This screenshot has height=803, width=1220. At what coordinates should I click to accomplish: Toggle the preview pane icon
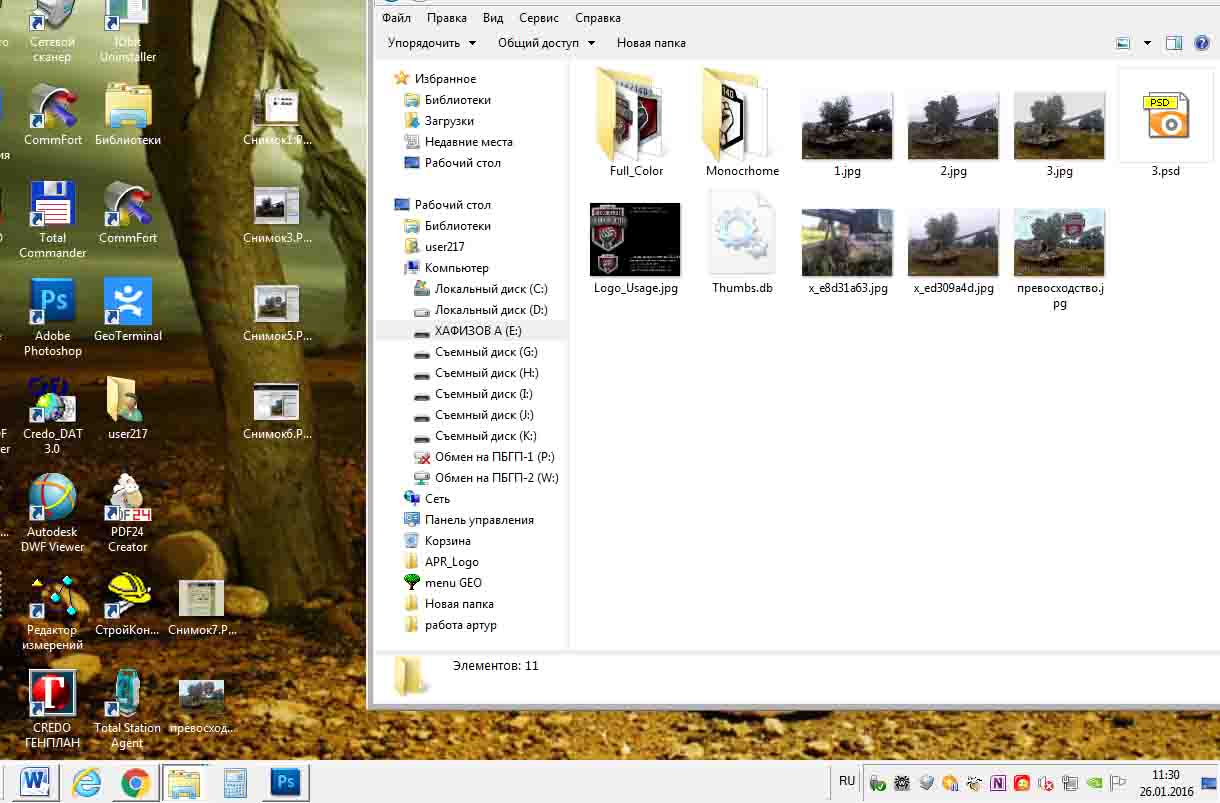point(1174,43)
